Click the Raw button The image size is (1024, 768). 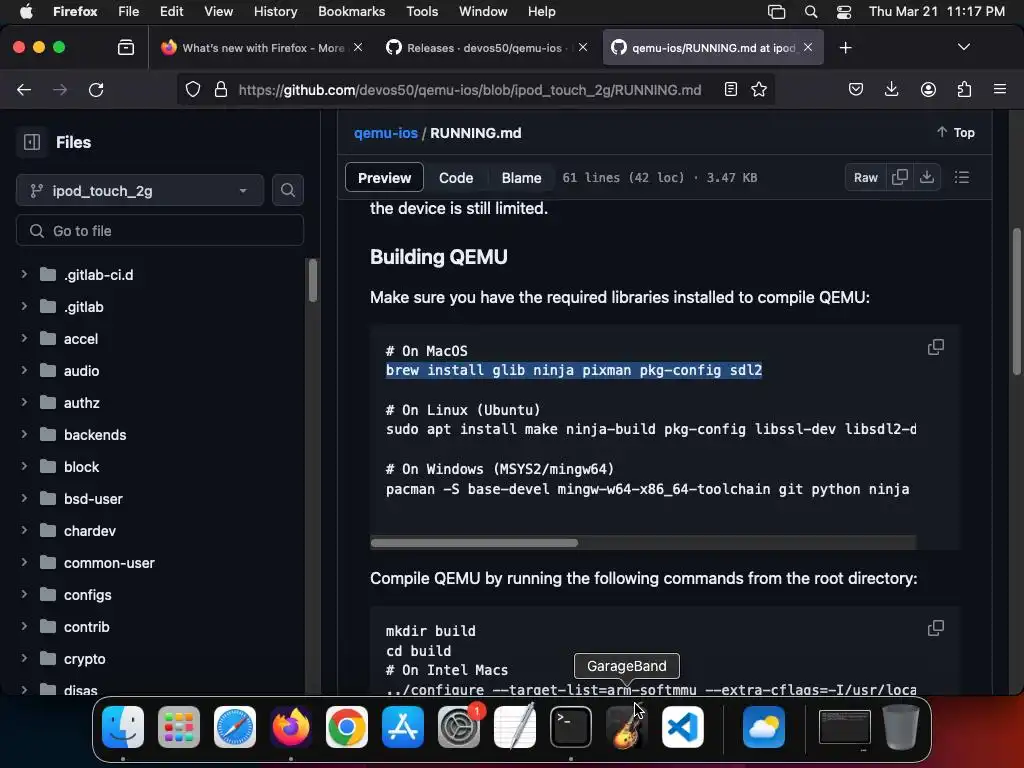pyautogui.click(x=865, y=178)
